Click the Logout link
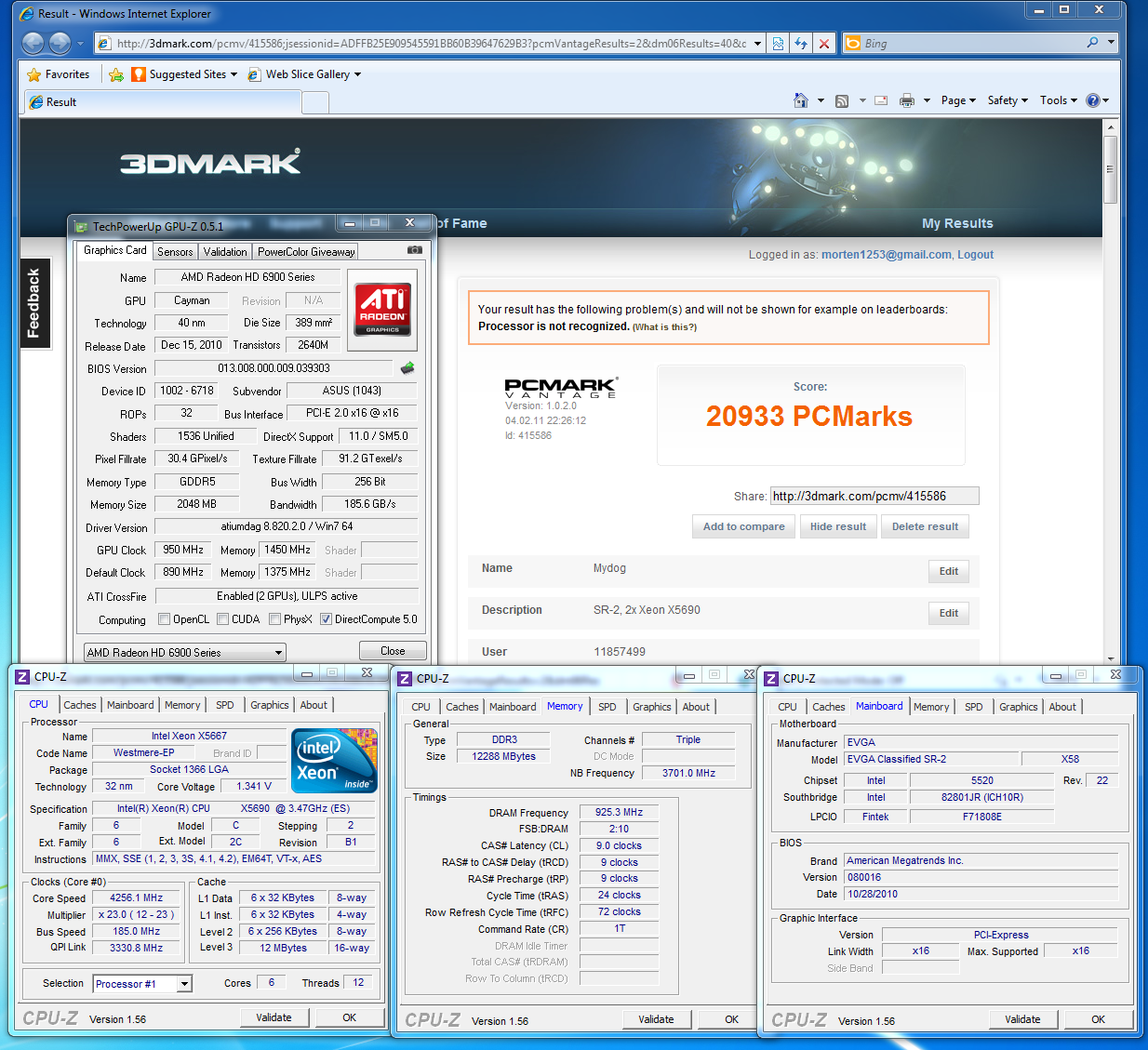This screenshot has width=1148, height=1050. 975,255
